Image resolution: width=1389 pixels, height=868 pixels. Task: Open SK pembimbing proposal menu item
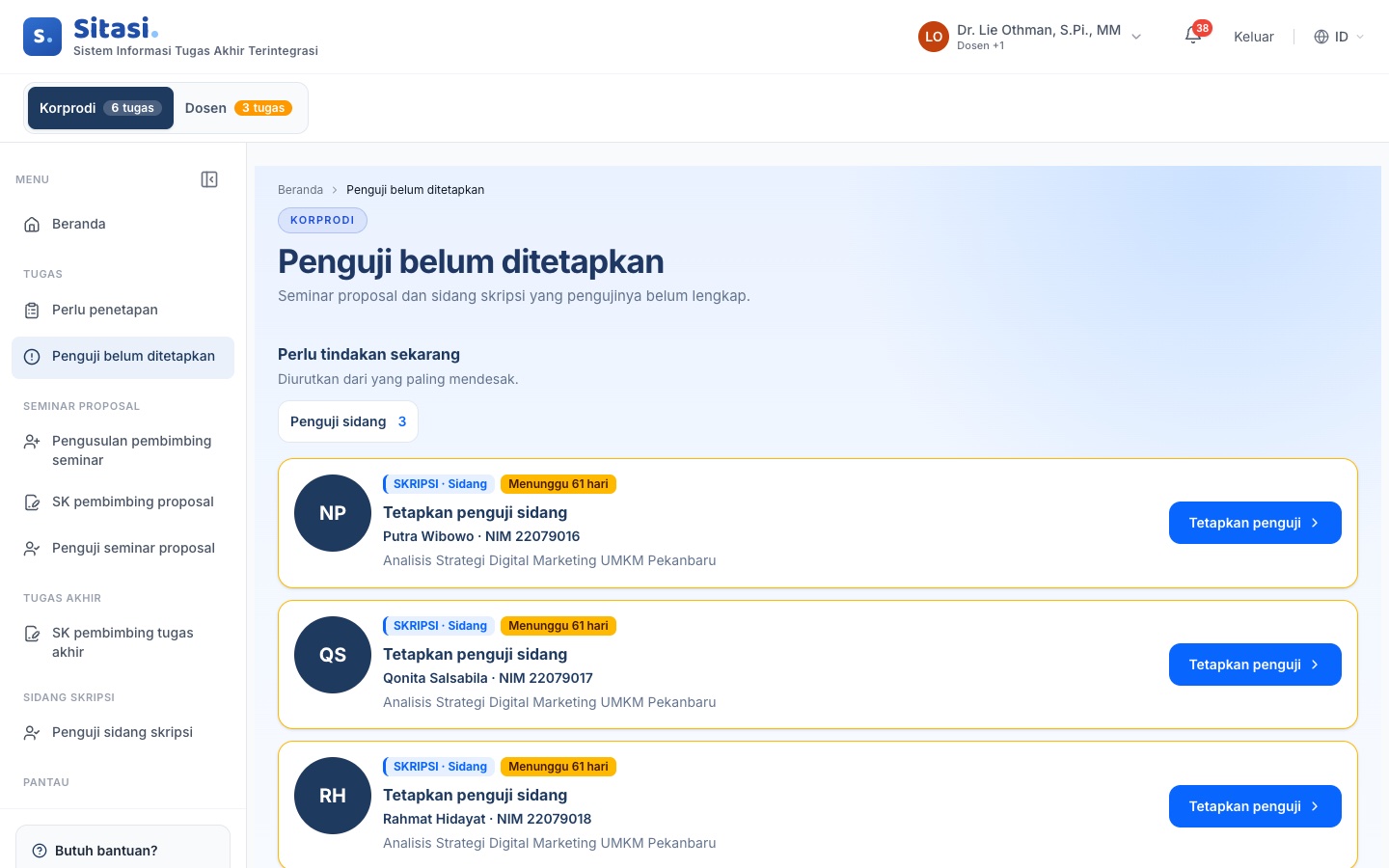123,502
